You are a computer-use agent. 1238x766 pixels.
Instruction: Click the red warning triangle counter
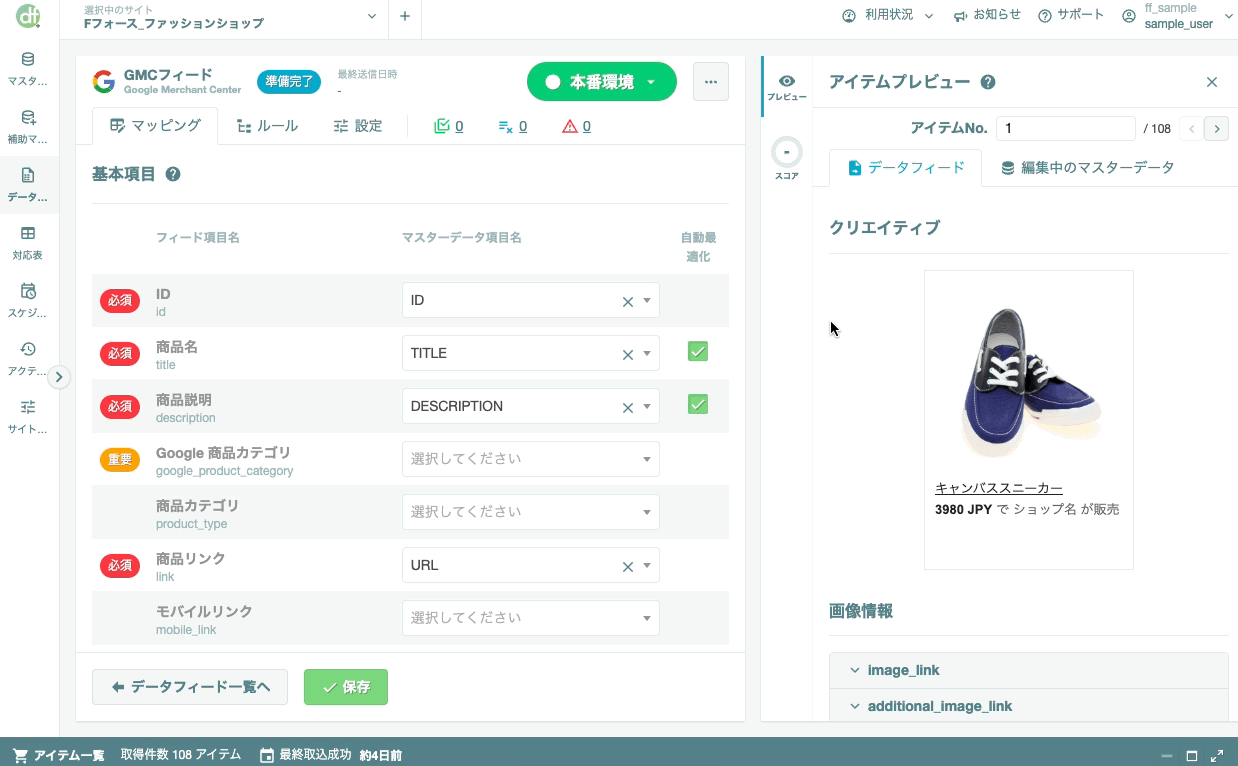pos(576,126)
